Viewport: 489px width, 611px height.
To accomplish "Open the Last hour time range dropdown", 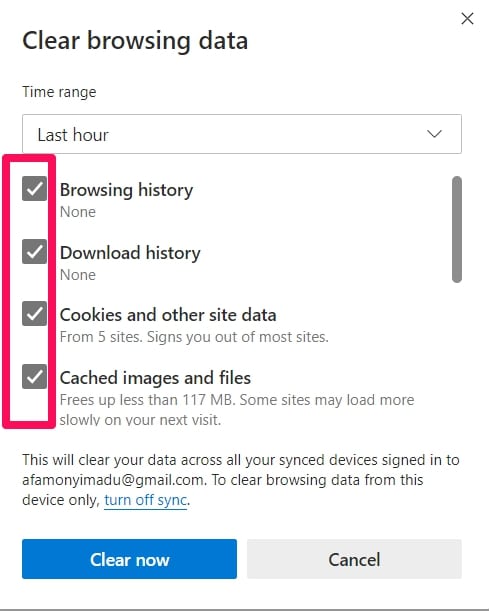I will (x=242, y=134).
